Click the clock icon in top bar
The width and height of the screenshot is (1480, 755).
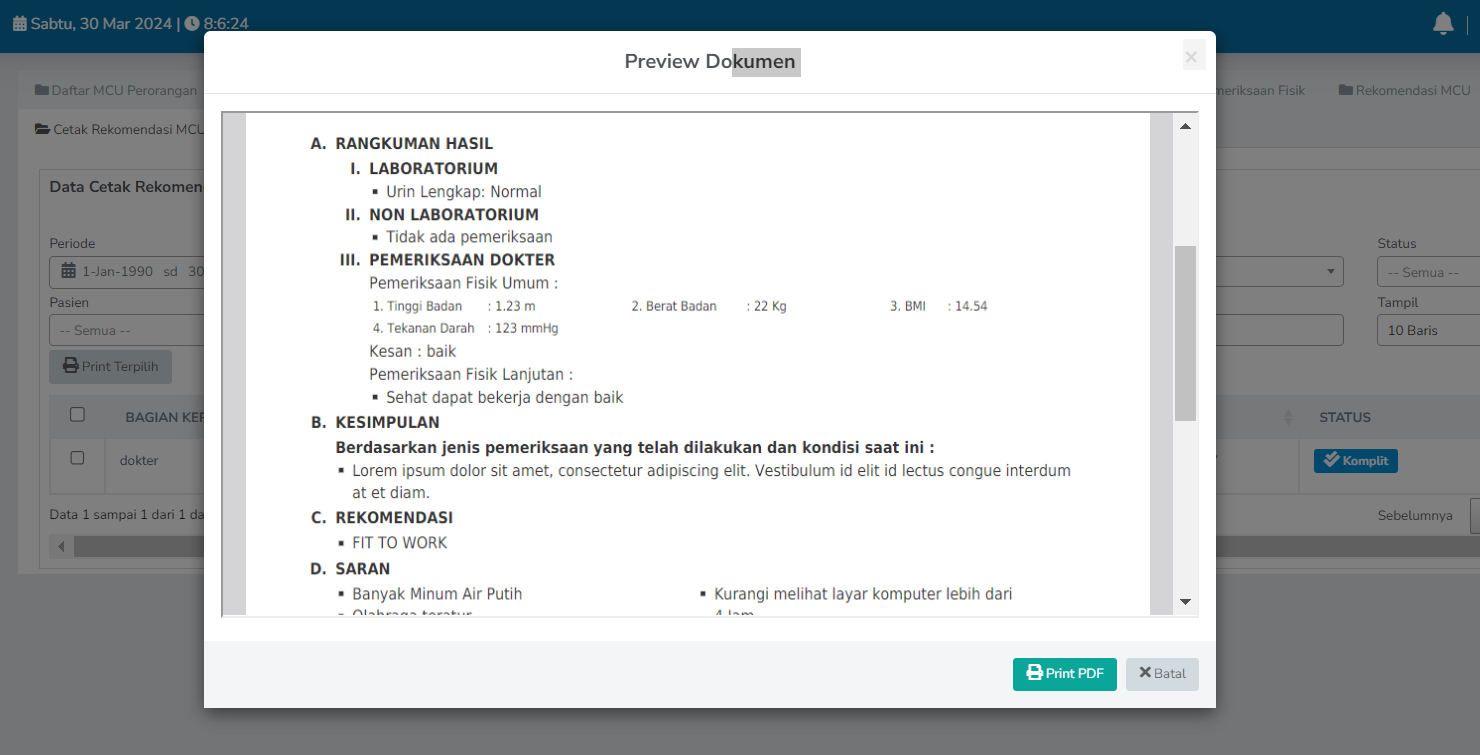point(191,23)
